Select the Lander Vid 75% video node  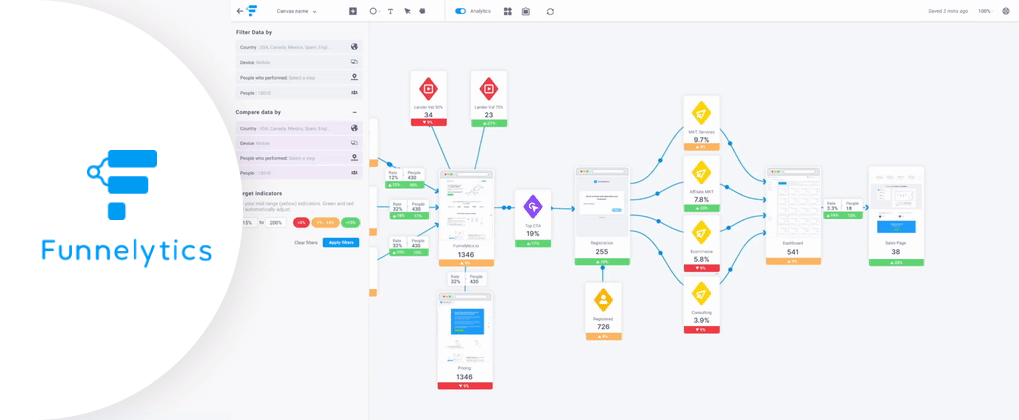point(488,88)
